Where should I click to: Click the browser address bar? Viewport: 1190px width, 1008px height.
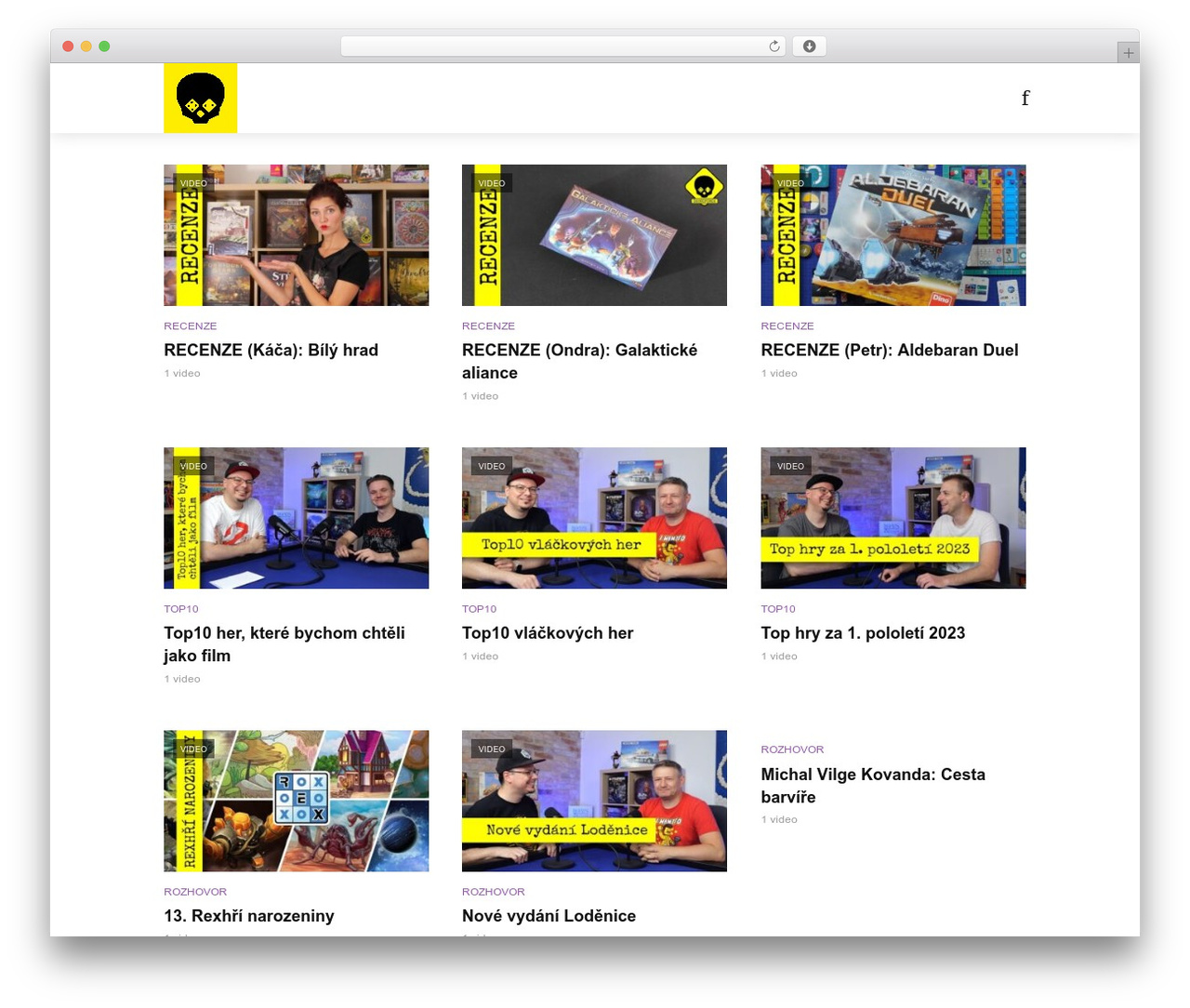pyautogui.click(x=562, y=46)
